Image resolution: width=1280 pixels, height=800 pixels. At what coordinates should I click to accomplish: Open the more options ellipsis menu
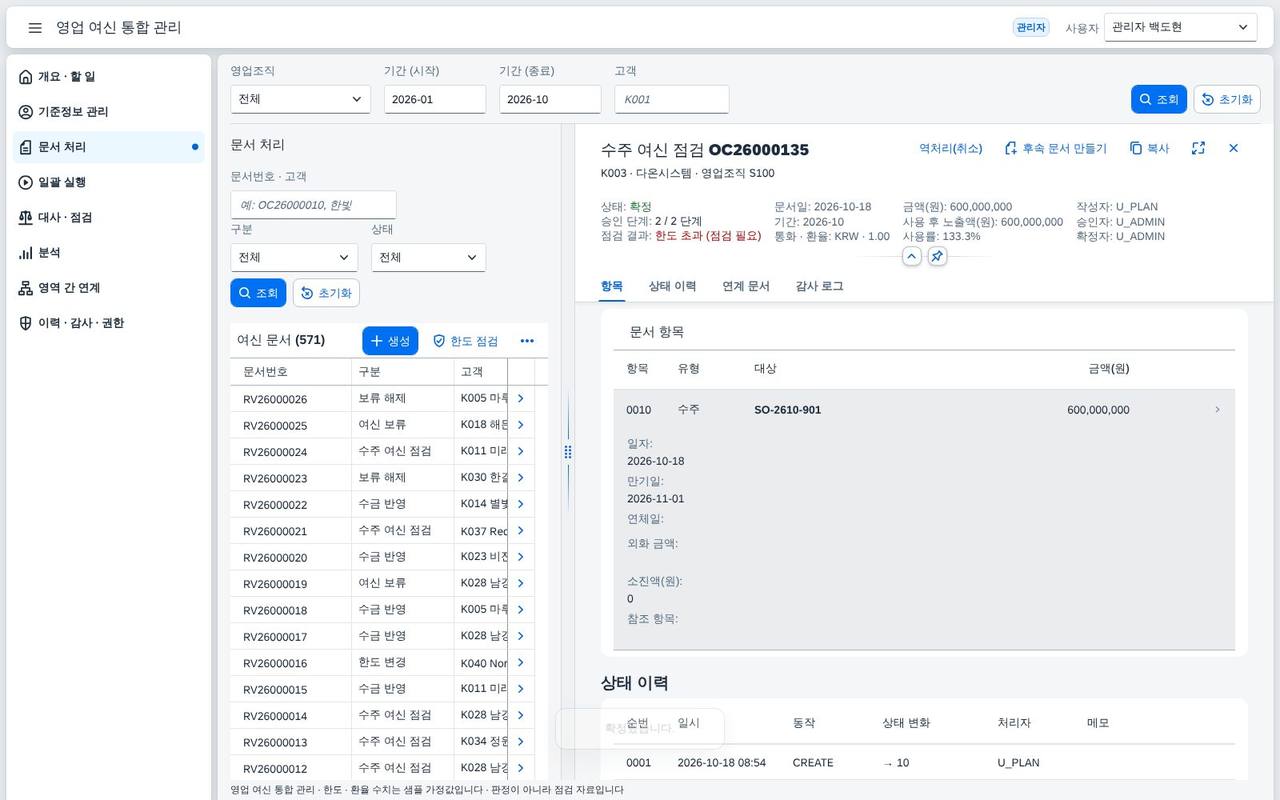point(527,341)
